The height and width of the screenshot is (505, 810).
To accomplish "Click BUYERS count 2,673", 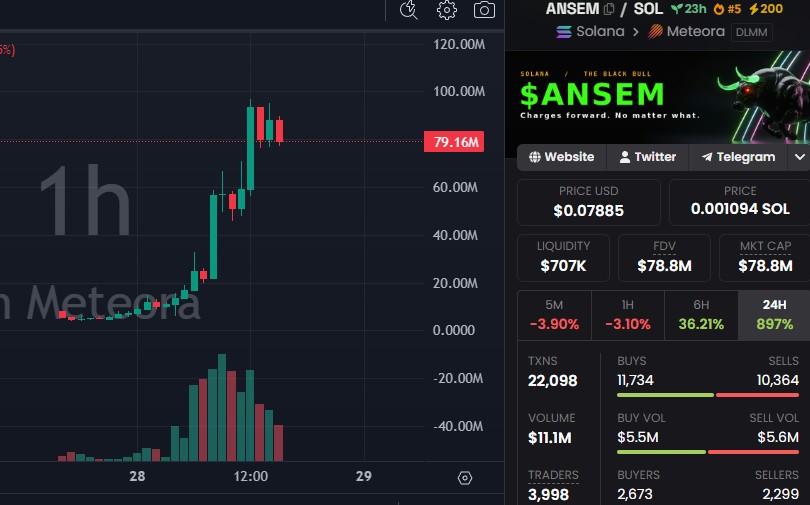I will (635, 494).
